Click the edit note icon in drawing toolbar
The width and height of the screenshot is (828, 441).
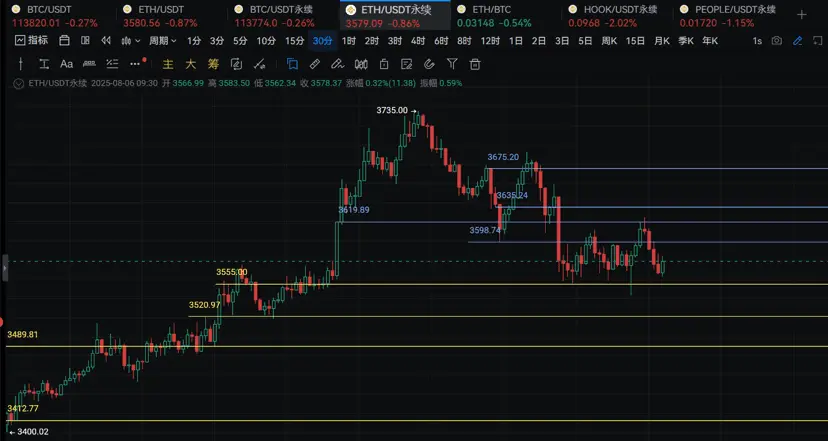407,64
